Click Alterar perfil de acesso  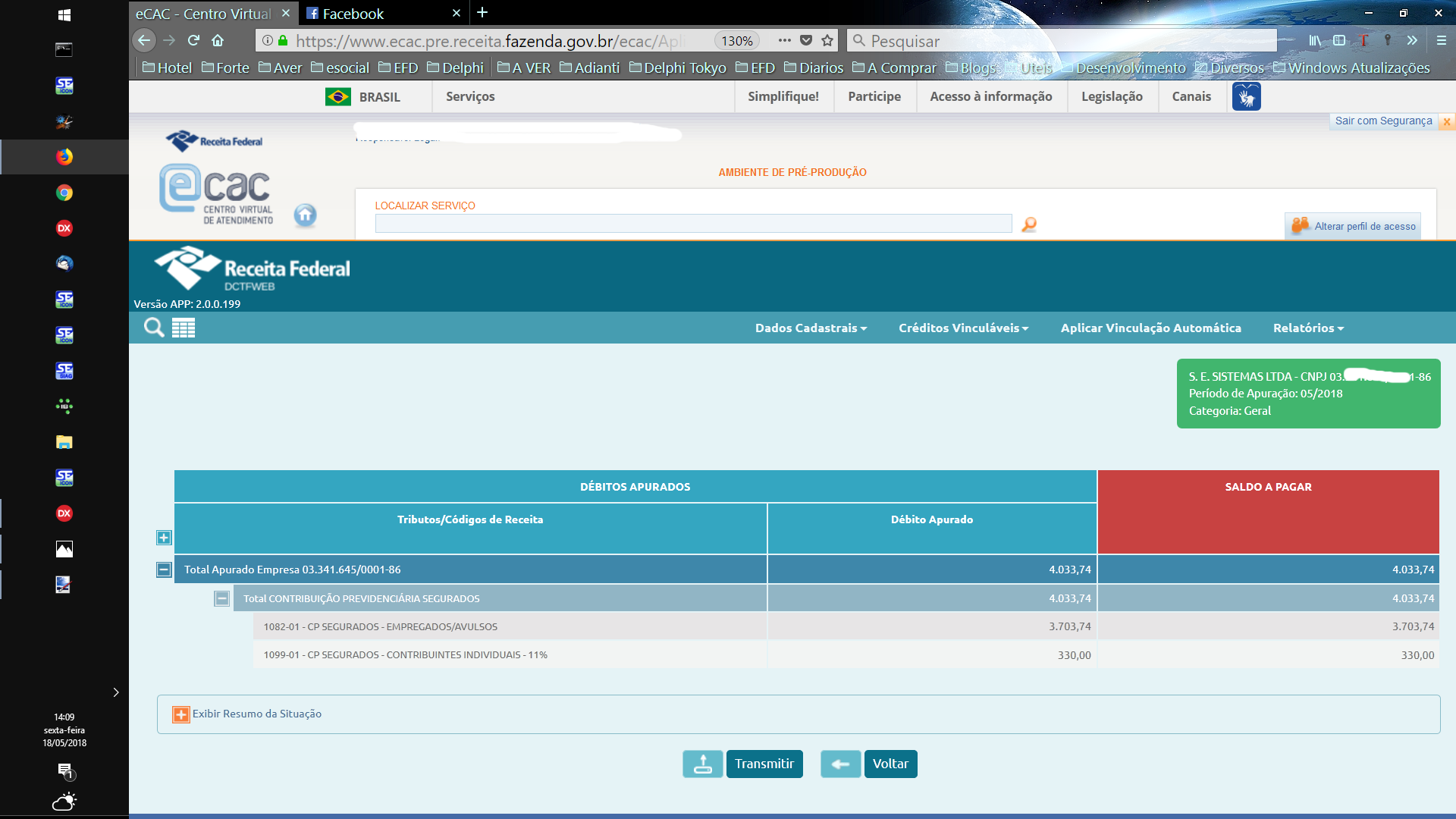(x=1353, y=226)
